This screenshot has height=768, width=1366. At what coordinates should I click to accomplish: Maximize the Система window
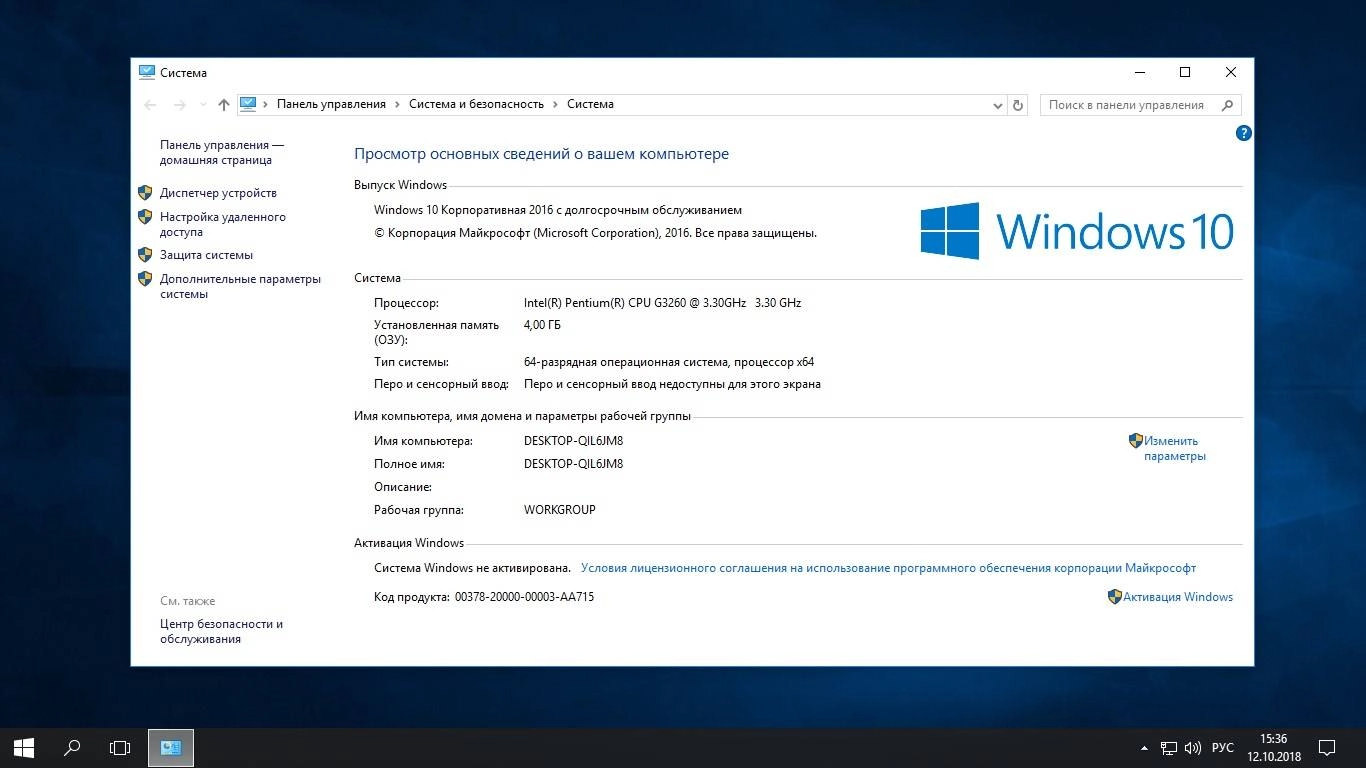pyautogui.click(x=1185, y=72)
